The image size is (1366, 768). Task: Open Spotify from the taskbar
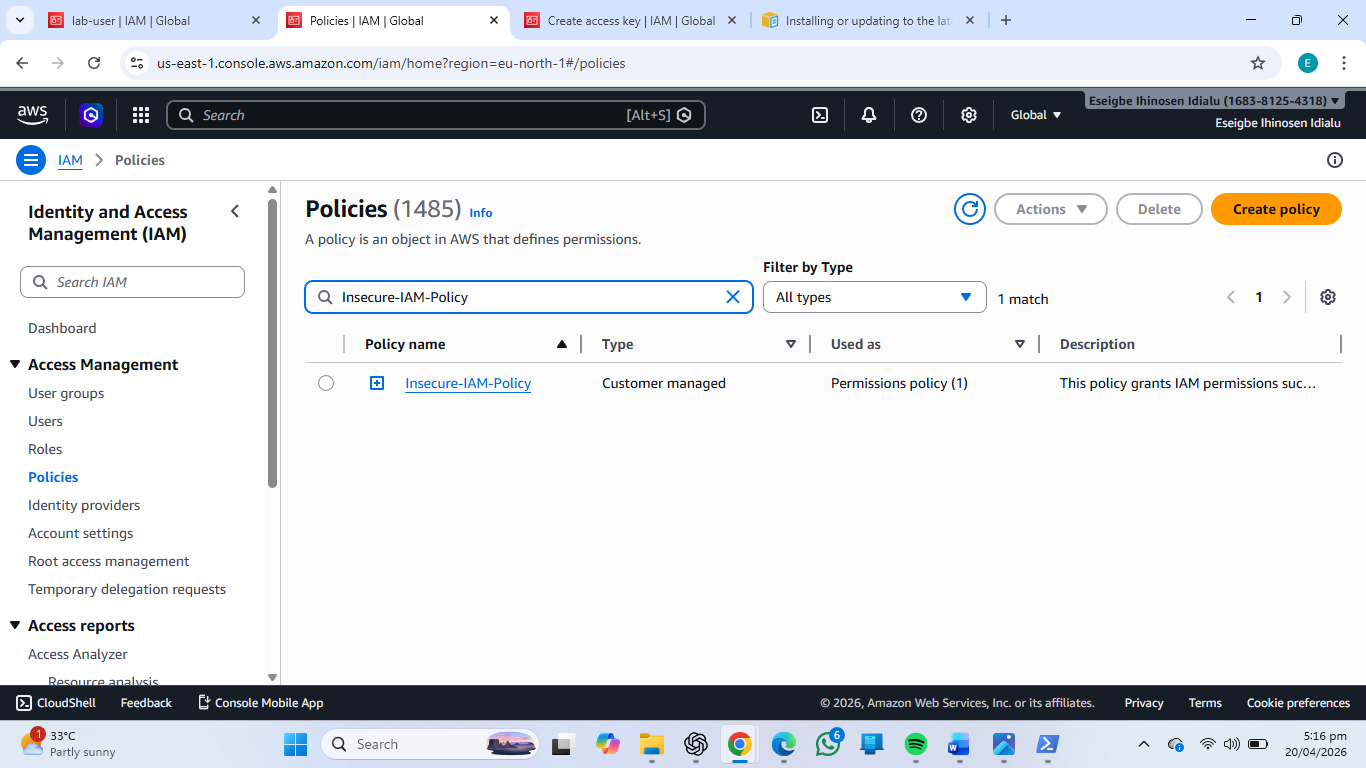(x=915, y=744)
